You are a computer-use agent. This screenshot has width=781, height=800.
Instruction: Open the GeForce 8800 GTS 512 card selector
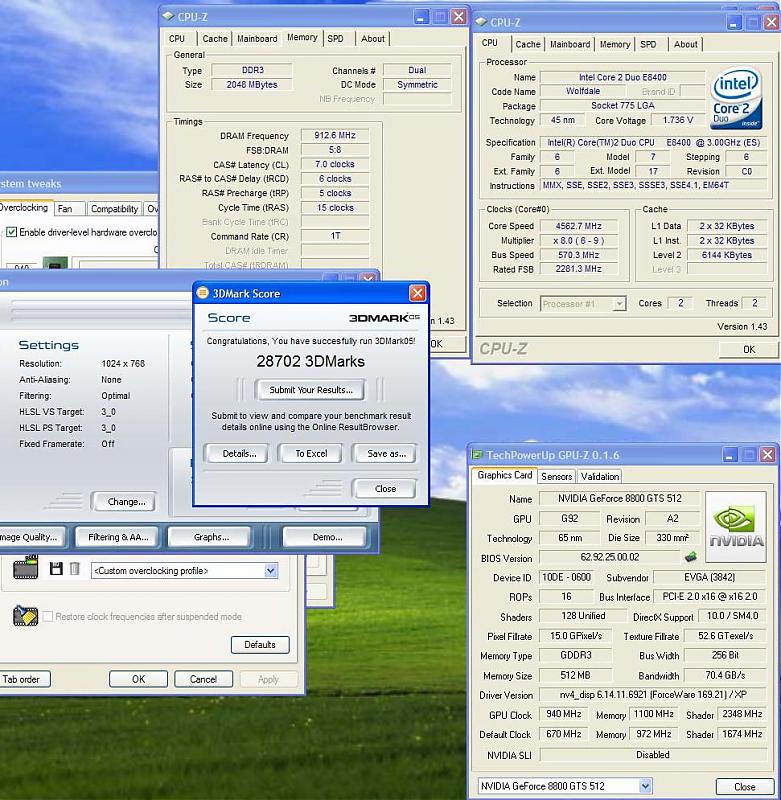[645, 786]
